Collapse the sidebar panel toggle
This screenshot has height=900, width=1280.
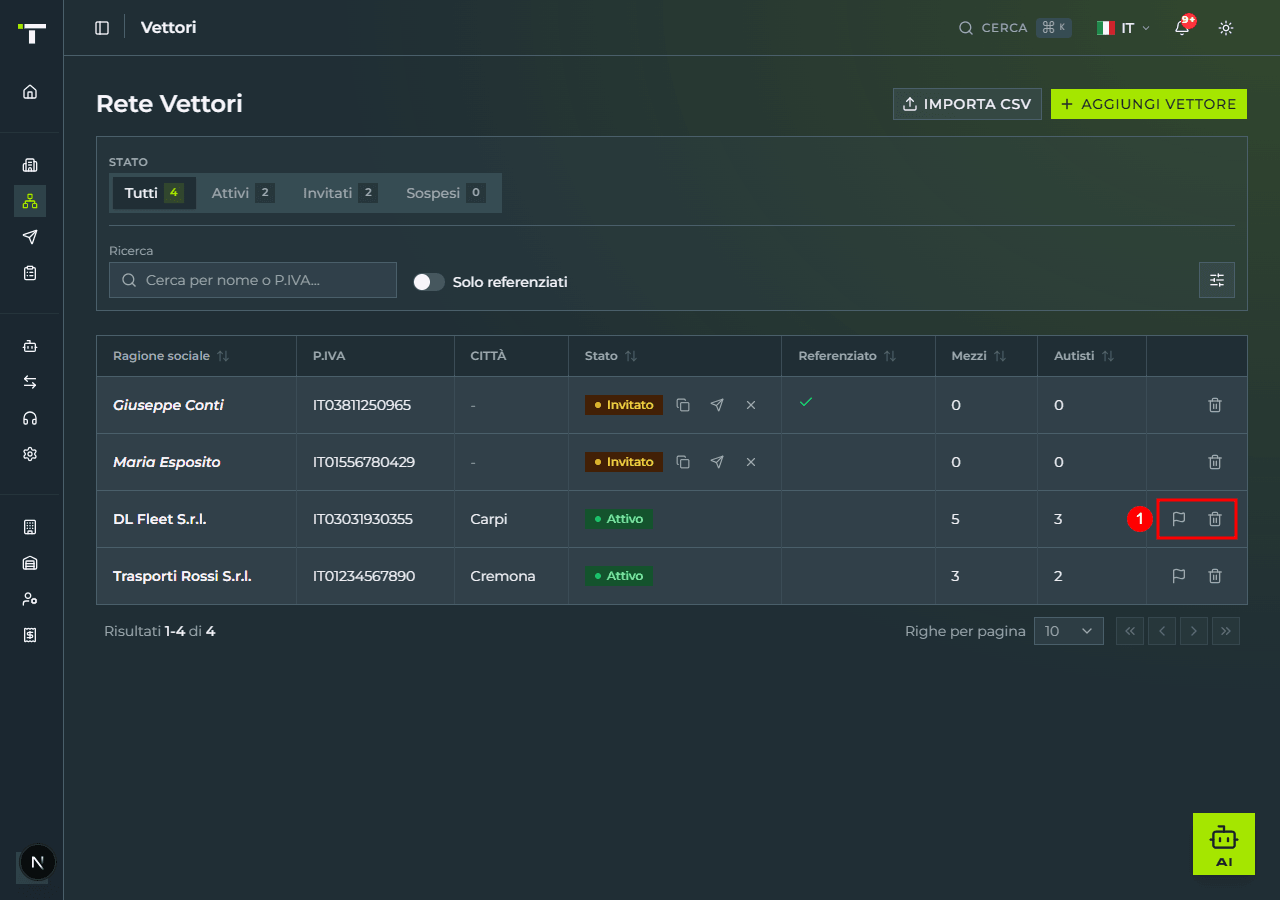(x=102, y=28)
